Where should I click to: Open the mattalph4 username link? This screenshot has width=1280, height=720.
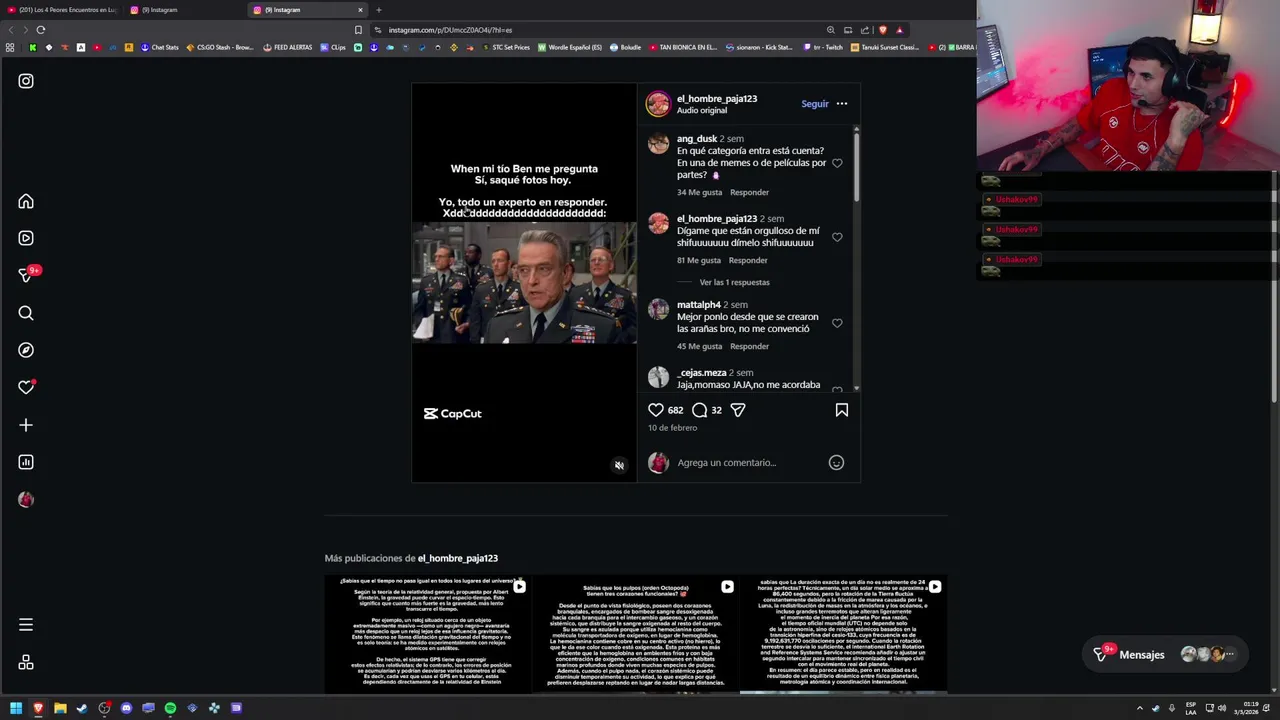click(x=698, y=304)
